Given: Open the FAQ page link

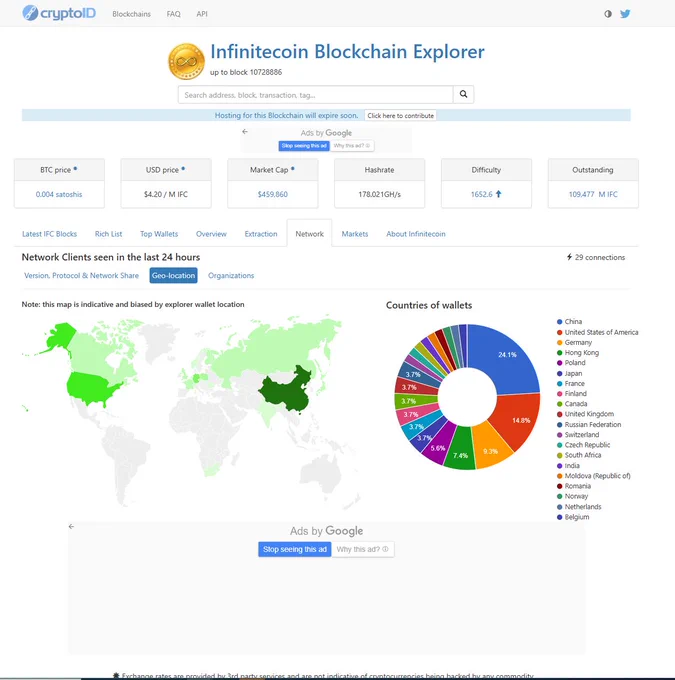Looking at the screenshot, I should pos(174,14).
